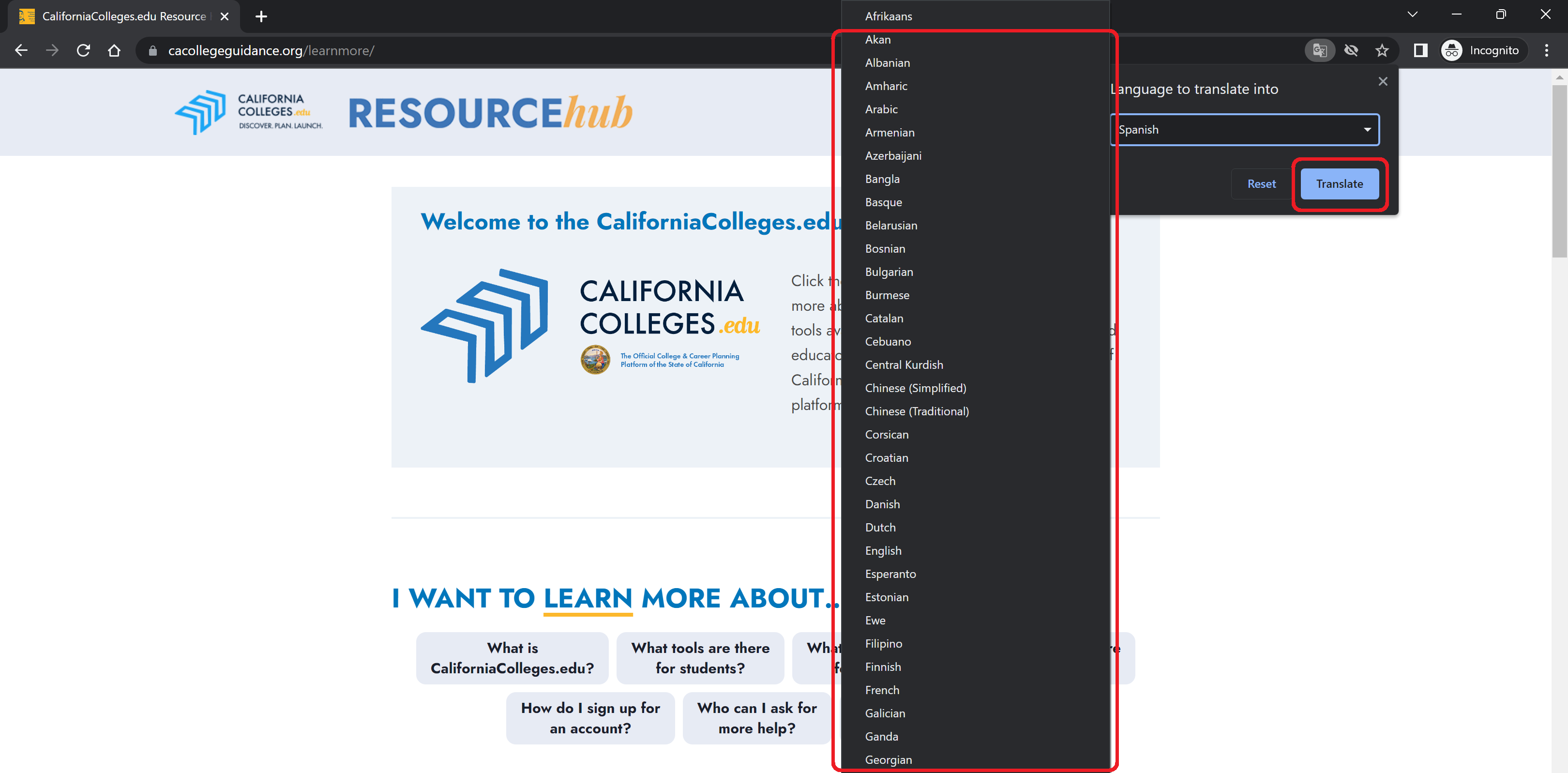Open Chrome's three-dot menu

pos(1546,50)
